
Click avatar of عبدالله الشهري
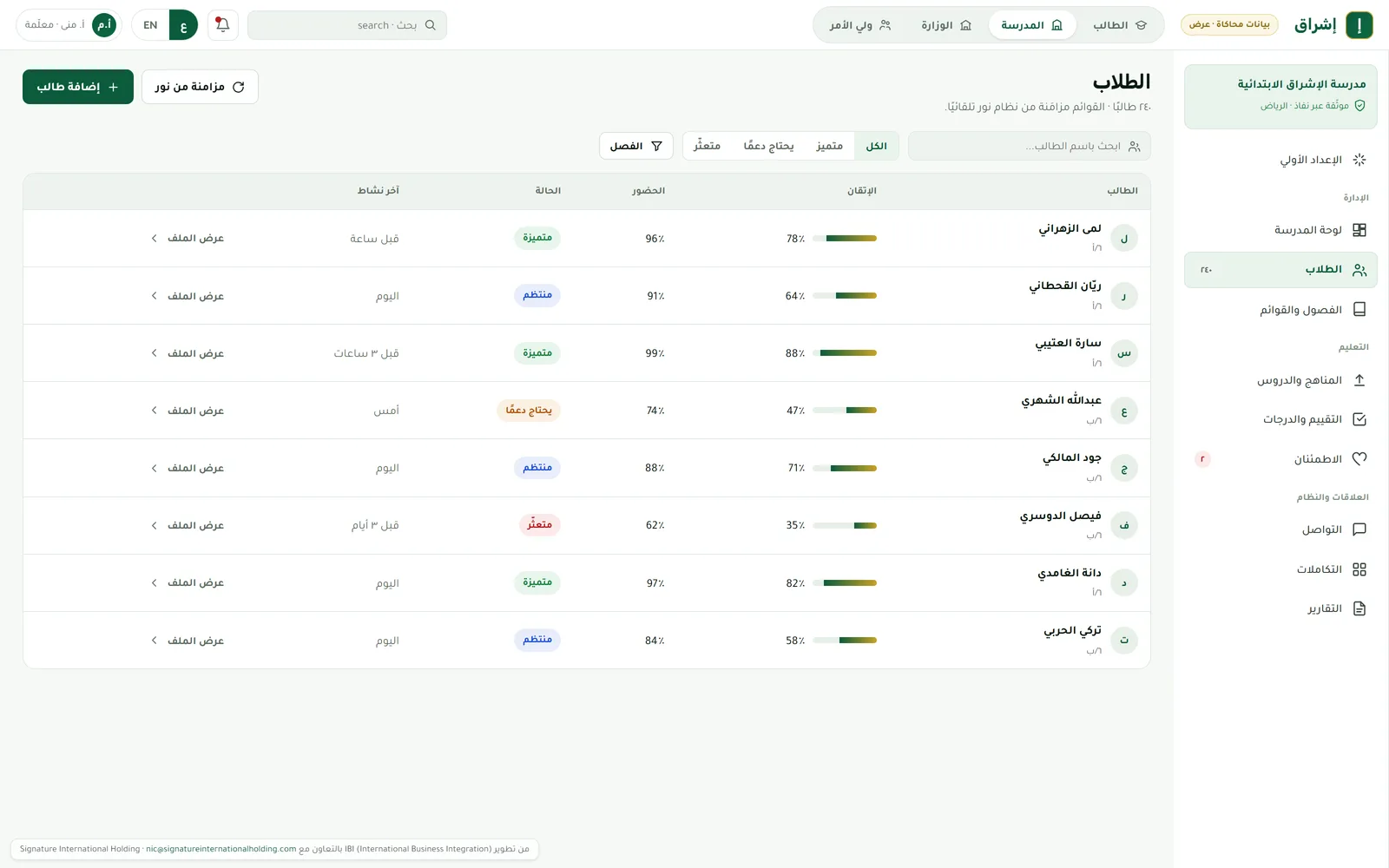(x=1124, y=411)
